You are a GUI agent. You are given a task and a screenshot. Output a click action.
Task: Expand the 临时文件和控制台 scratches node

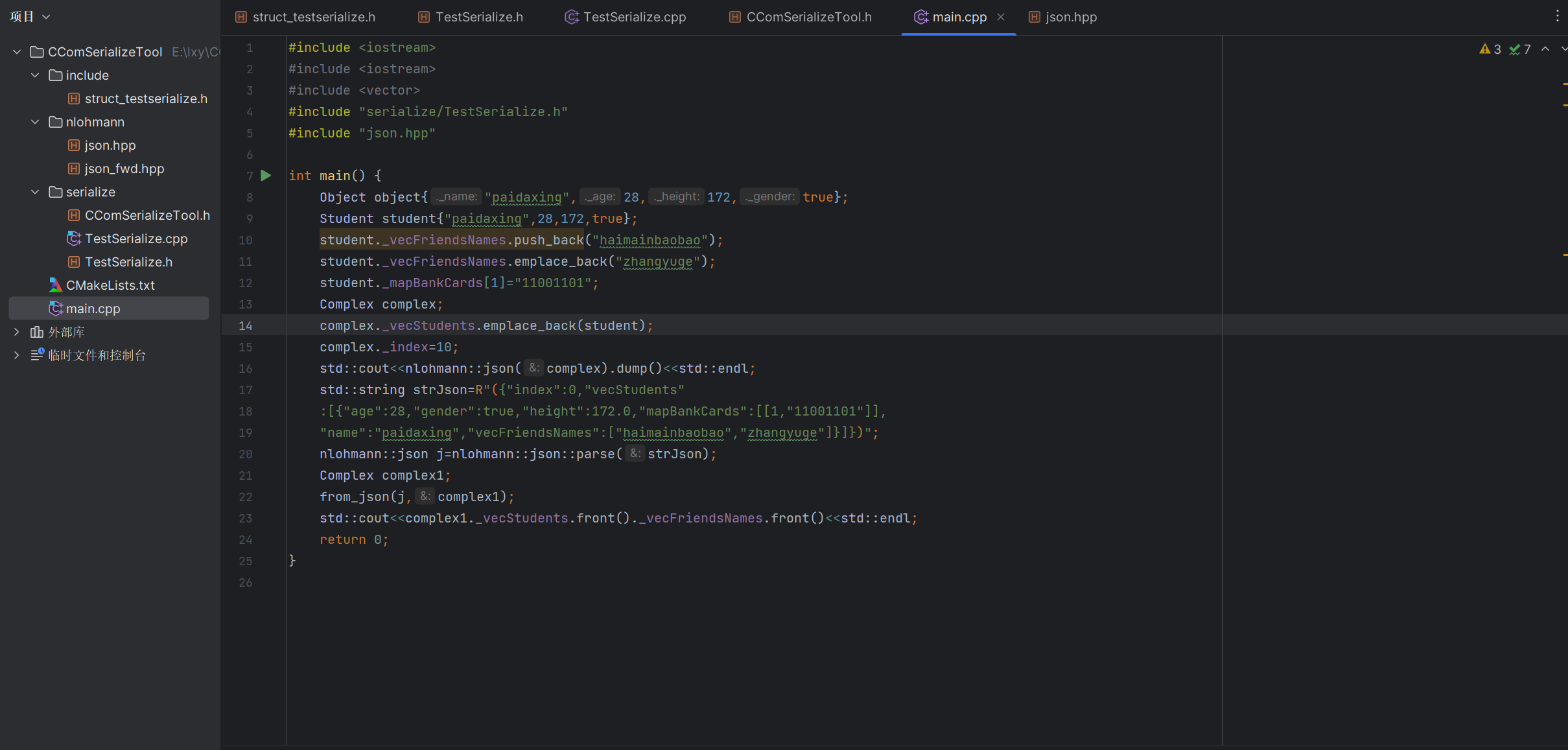17,355
